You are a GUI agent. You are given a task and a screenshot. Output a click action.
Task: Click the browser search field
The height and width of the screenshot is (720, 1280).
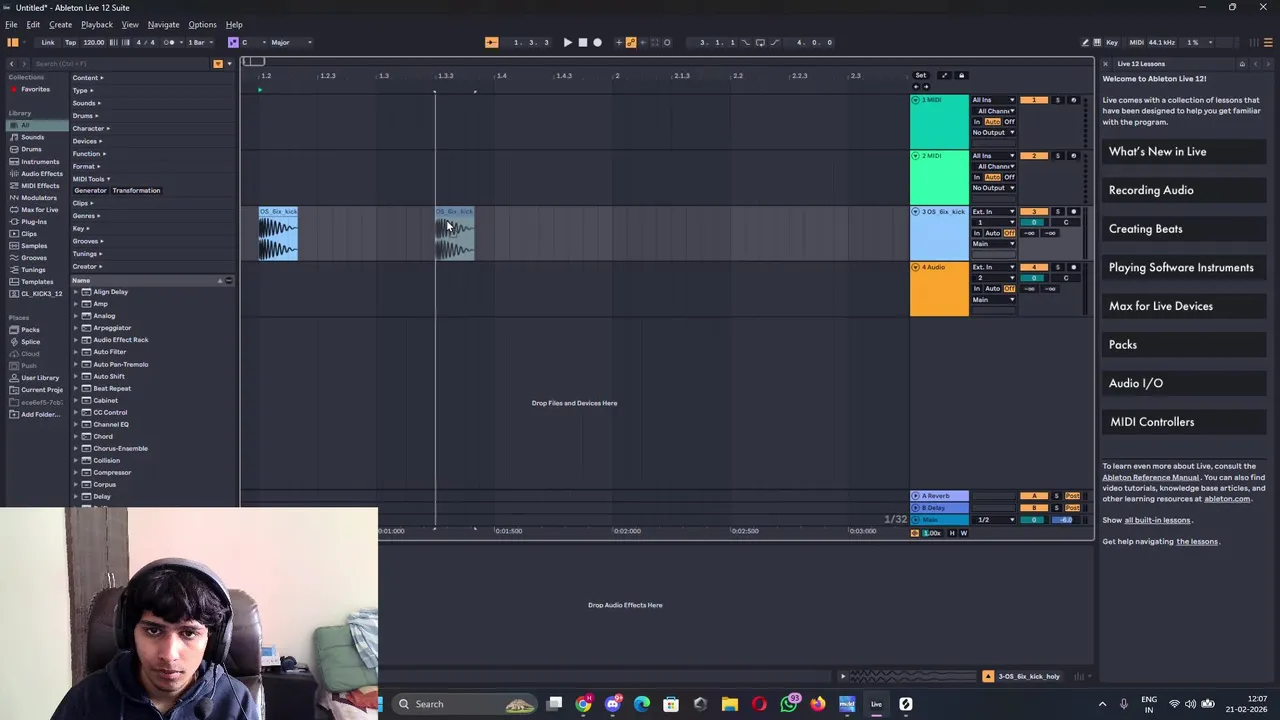(x=120, y=64)
